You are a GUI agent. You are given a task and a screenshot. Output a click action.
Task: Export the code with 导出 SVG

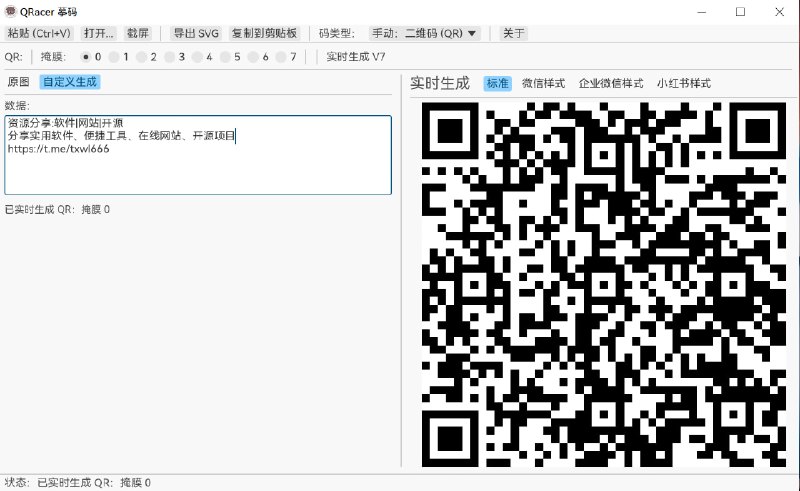196,33
